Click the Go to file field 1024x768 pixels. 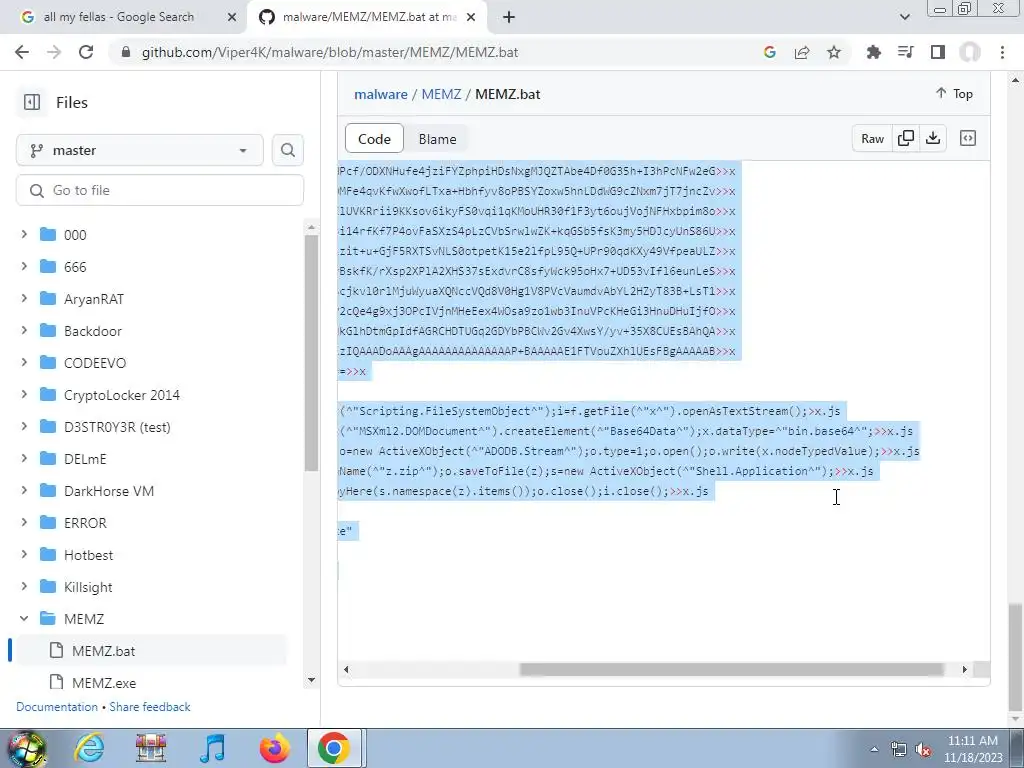pos(160,190)
